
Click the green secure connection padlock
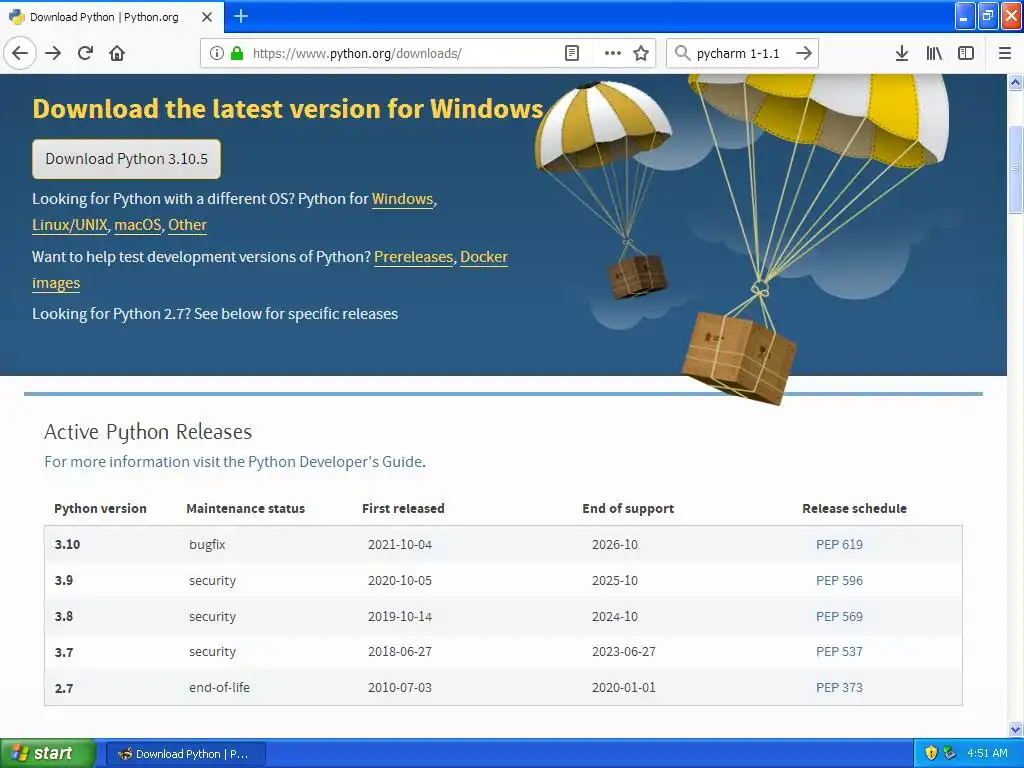click(237, 53)
